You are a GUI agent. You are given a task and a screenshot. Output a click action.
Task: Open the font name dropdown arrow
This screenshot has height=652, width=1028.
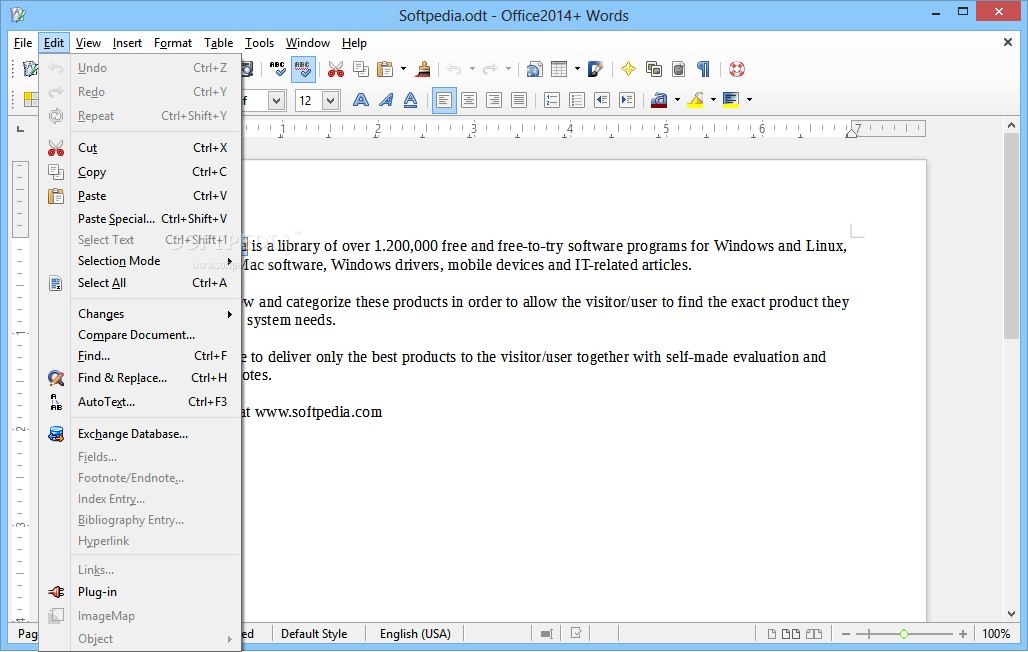tap(276, 100)
